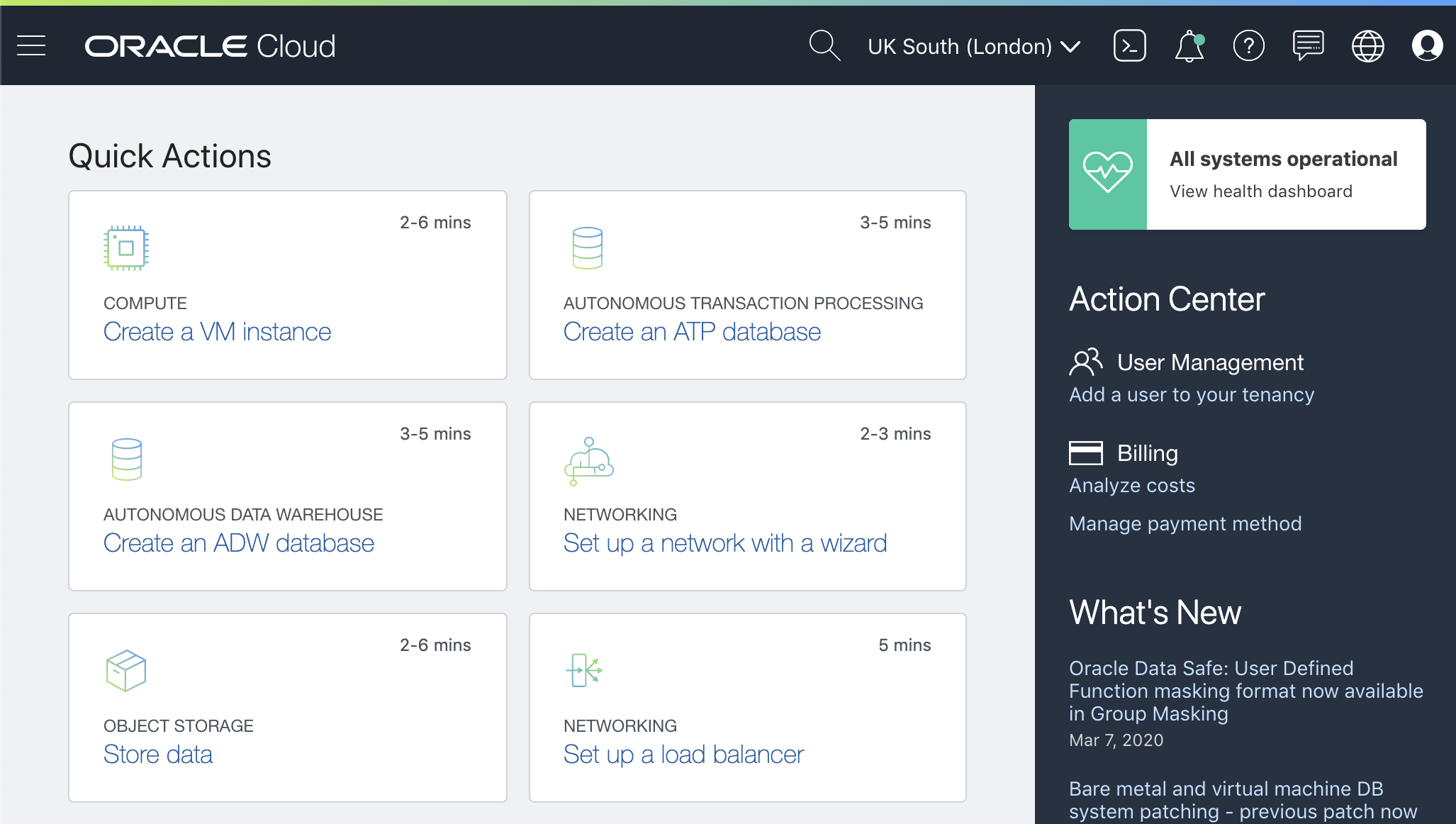Open Set up a load balancer

683,755
